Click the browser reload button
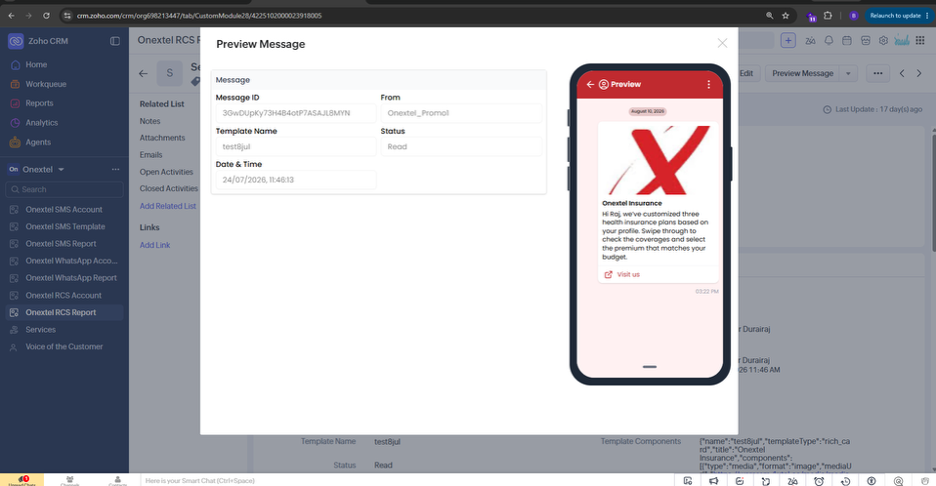This screenshot has height=486, width=936. click(x=46, y=16)
